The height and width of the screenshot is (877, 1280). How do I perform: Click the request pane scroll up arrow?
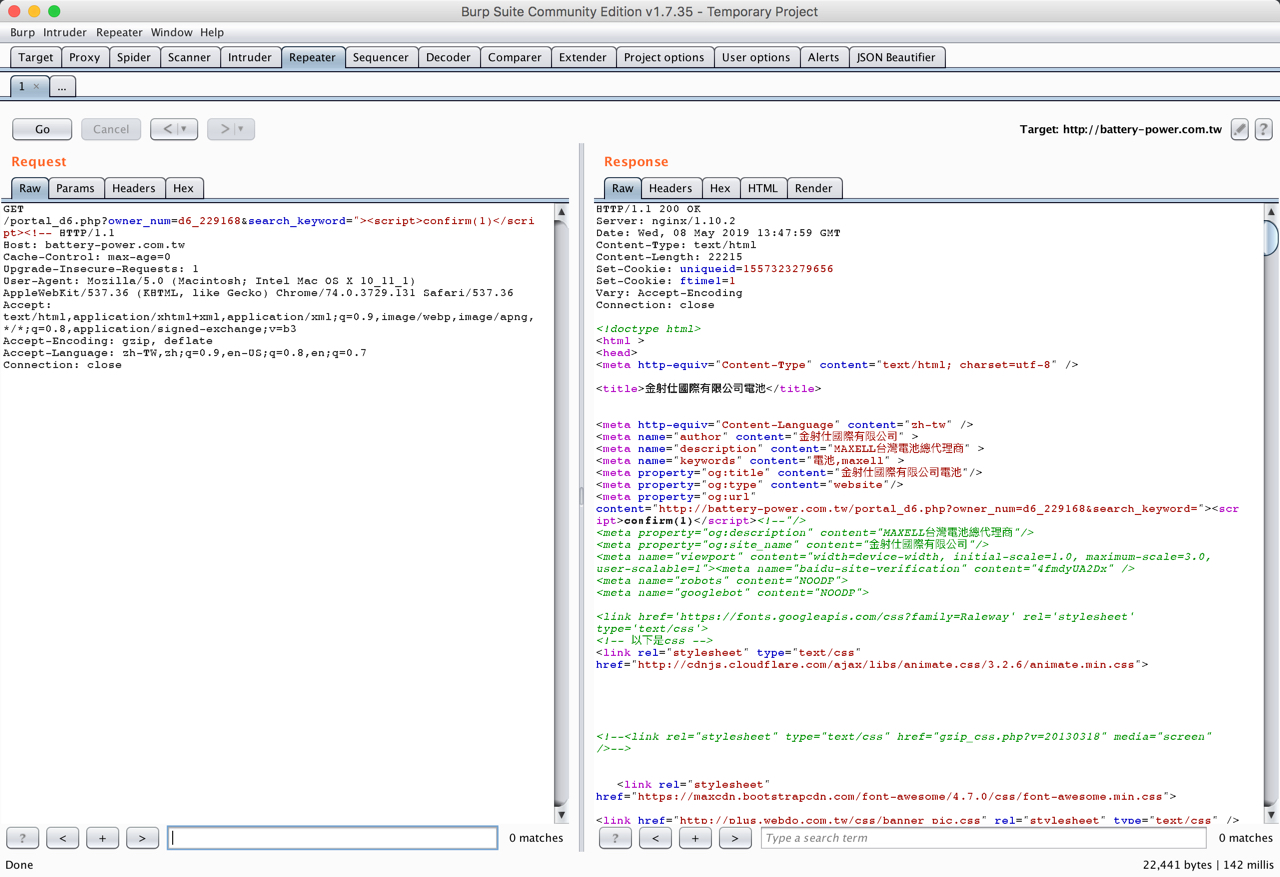click(x=561, y=212)
